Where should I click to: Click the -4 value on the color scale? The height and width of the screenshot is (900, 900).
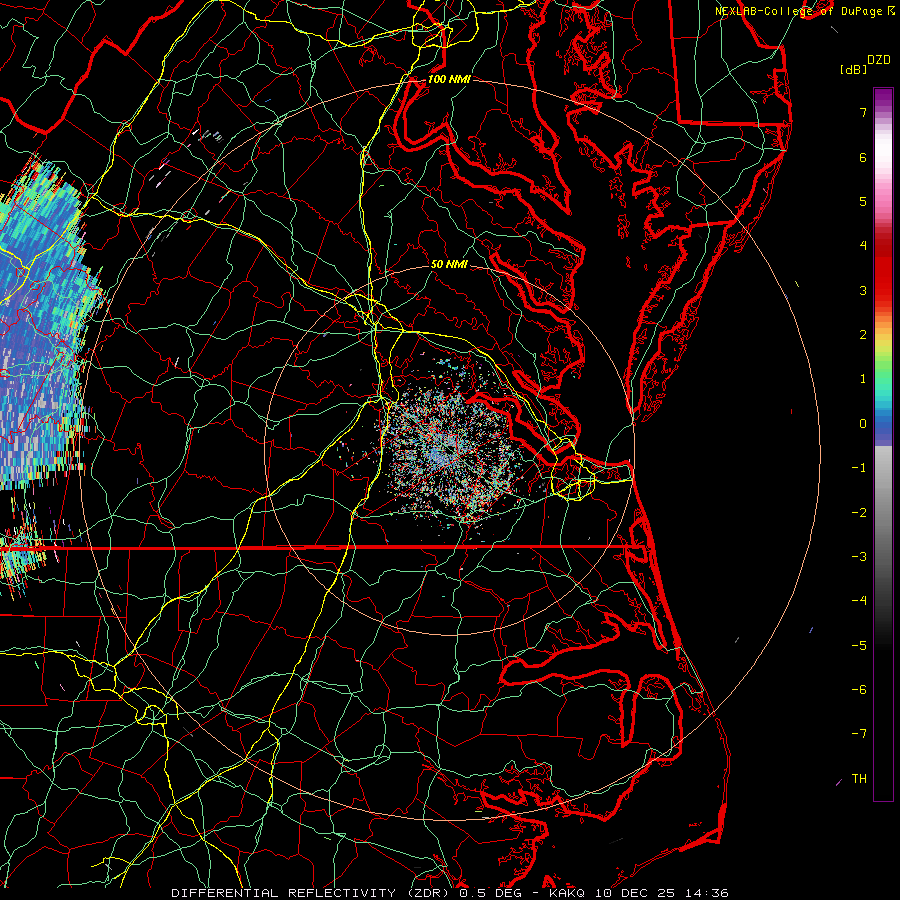tap(859, 601)
